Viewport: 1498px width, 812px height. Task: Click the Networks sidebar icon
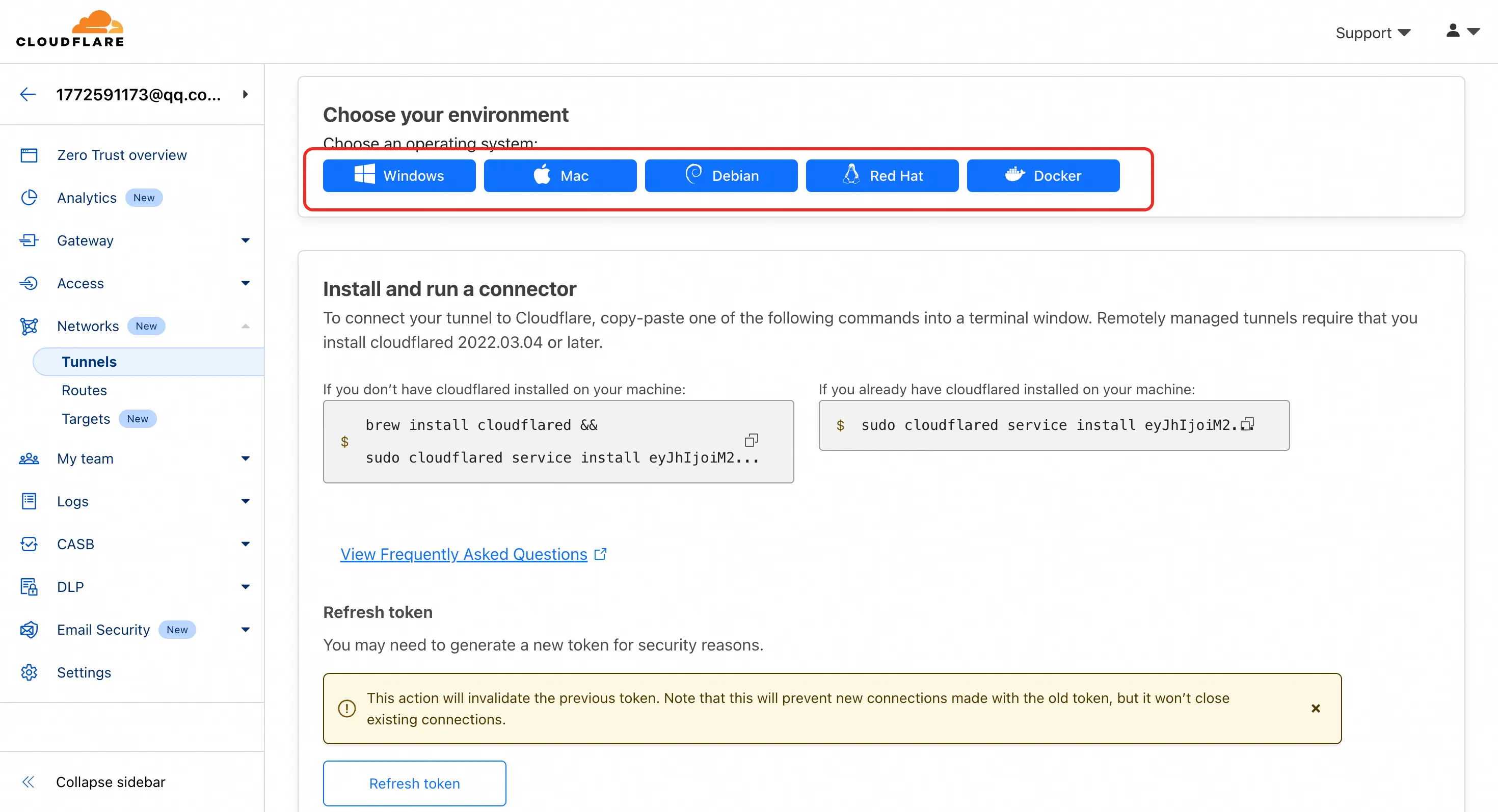29,326
